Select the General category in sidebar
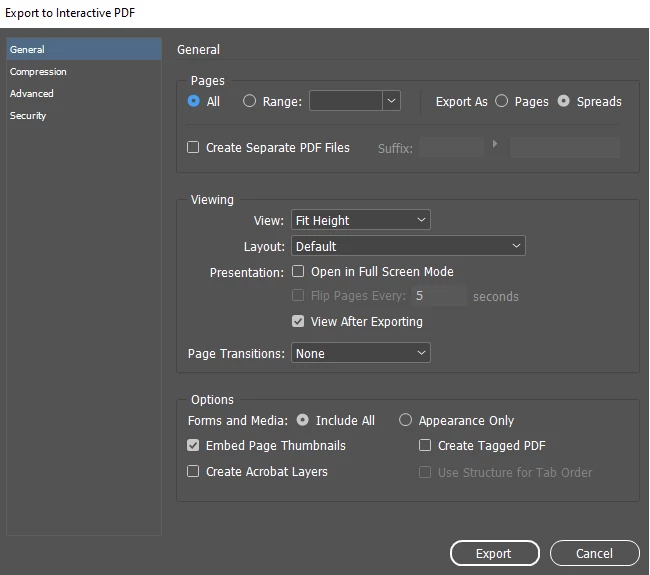 coord(84,49)
